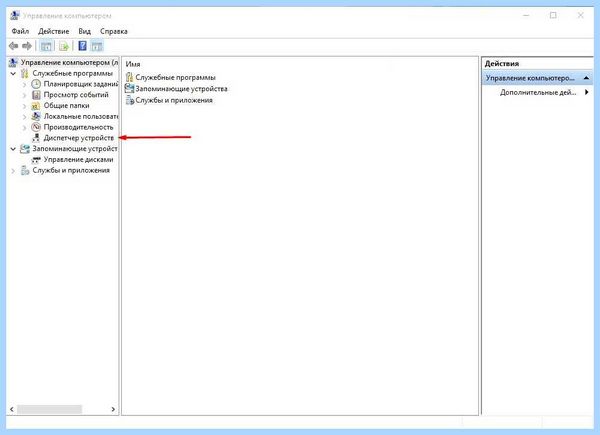
Task: Click Службы и приложения icon in center list
Action: [x=130, y=100]
